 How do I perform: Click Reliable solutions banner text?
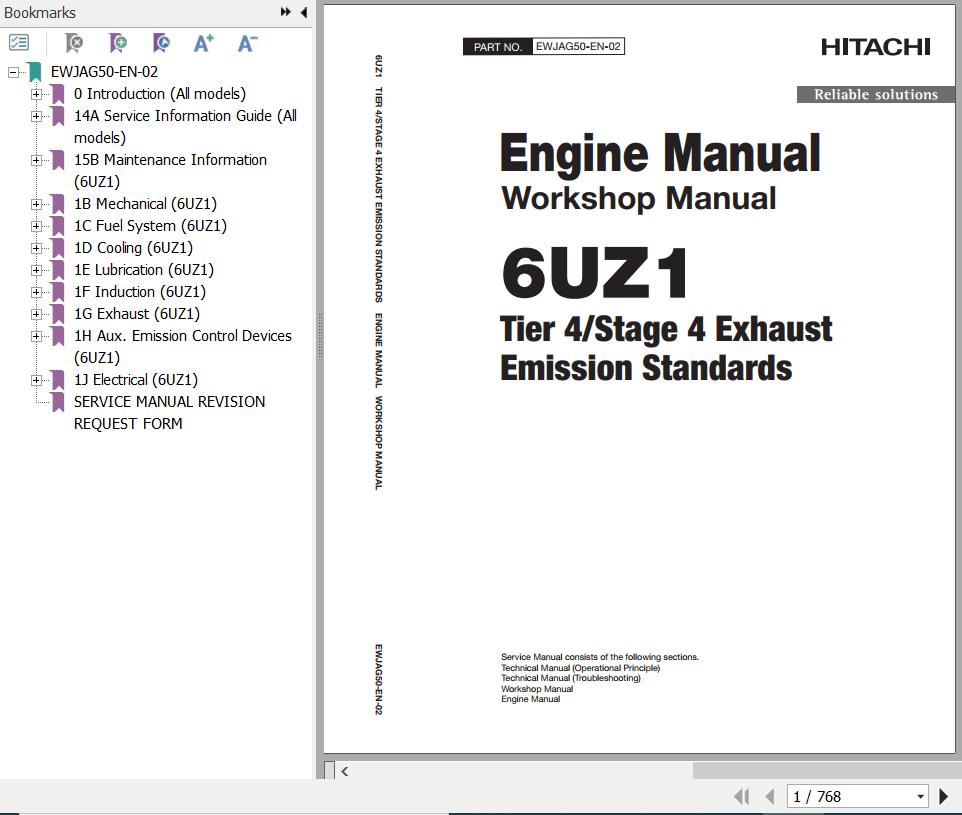point(875,95)
